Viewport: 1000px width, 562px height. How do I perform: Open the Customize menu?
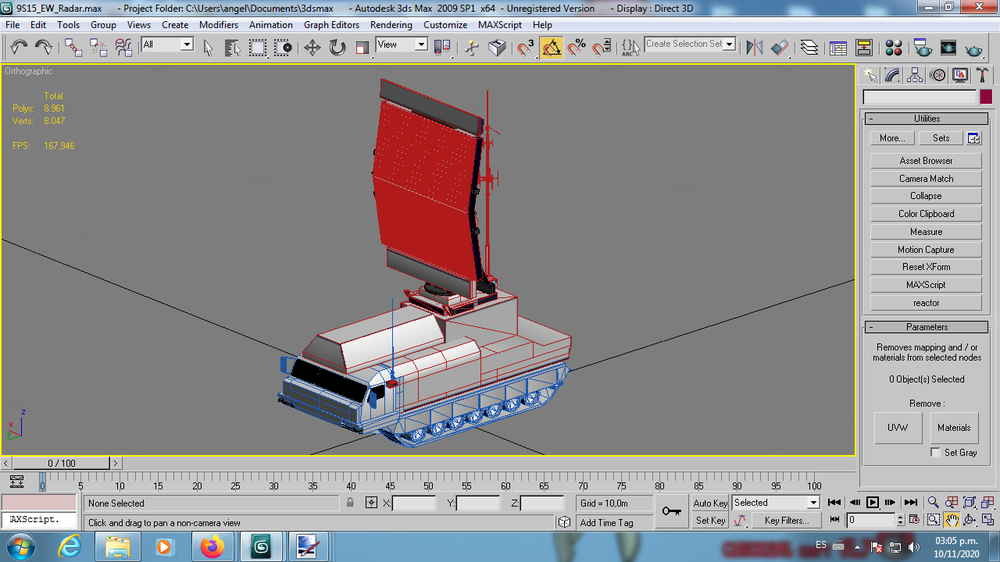click(445, 25)
